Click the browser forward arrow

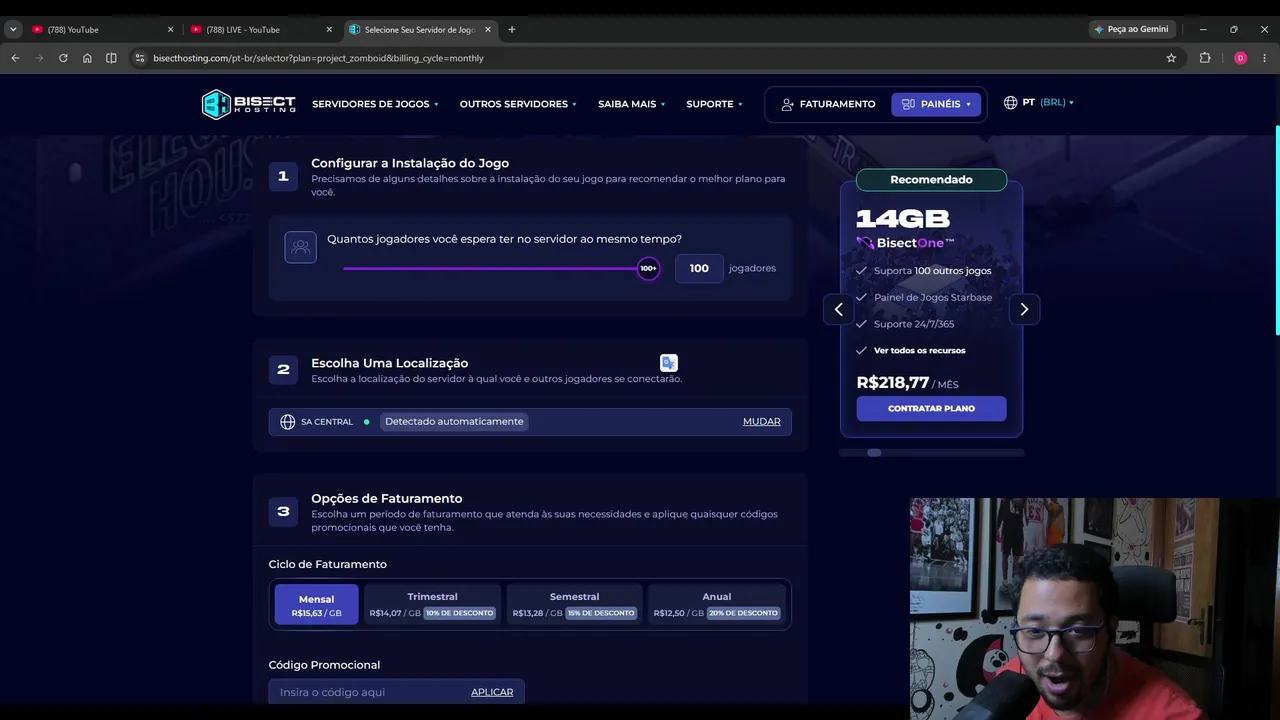(x=39, y=58)
